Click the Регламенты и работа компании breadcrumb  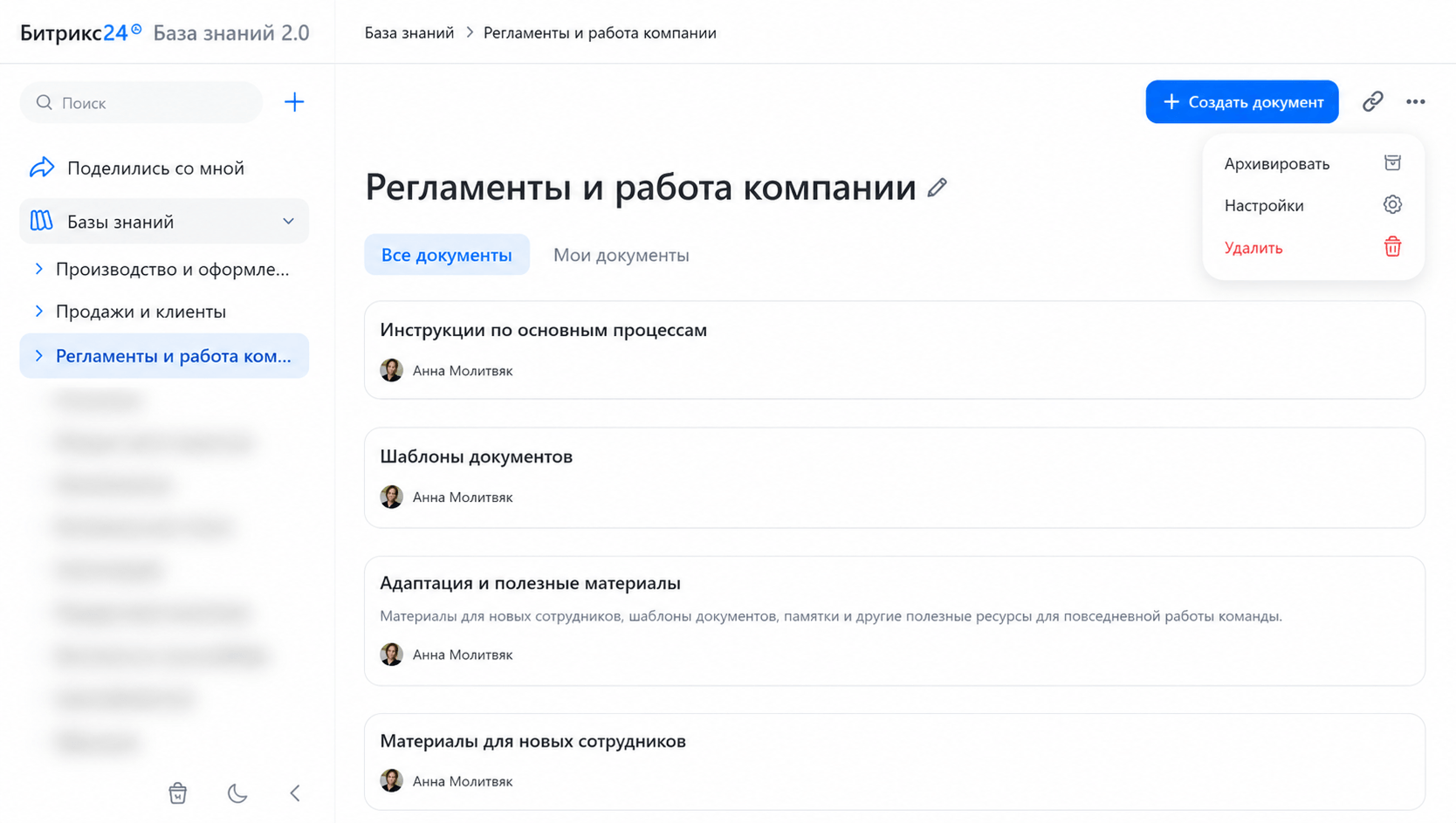coord(600,32)
